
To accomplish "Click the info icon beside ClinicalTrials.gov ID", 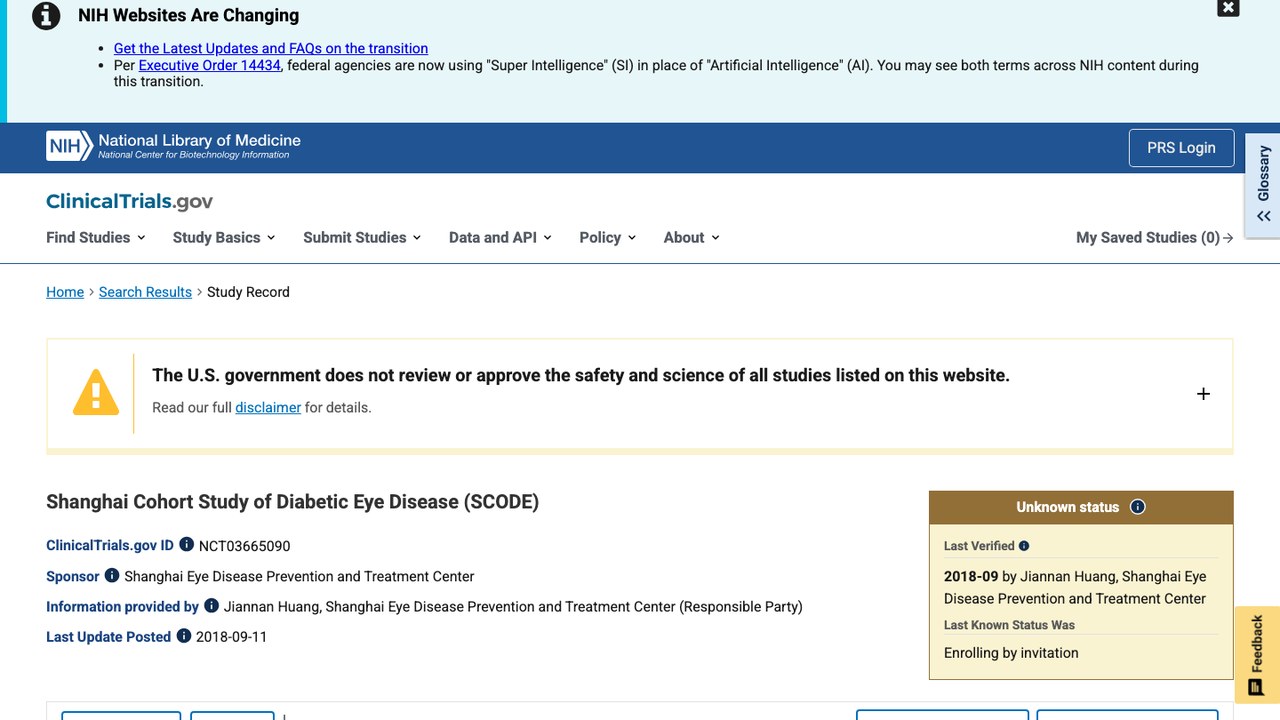I will pos(186,545).
